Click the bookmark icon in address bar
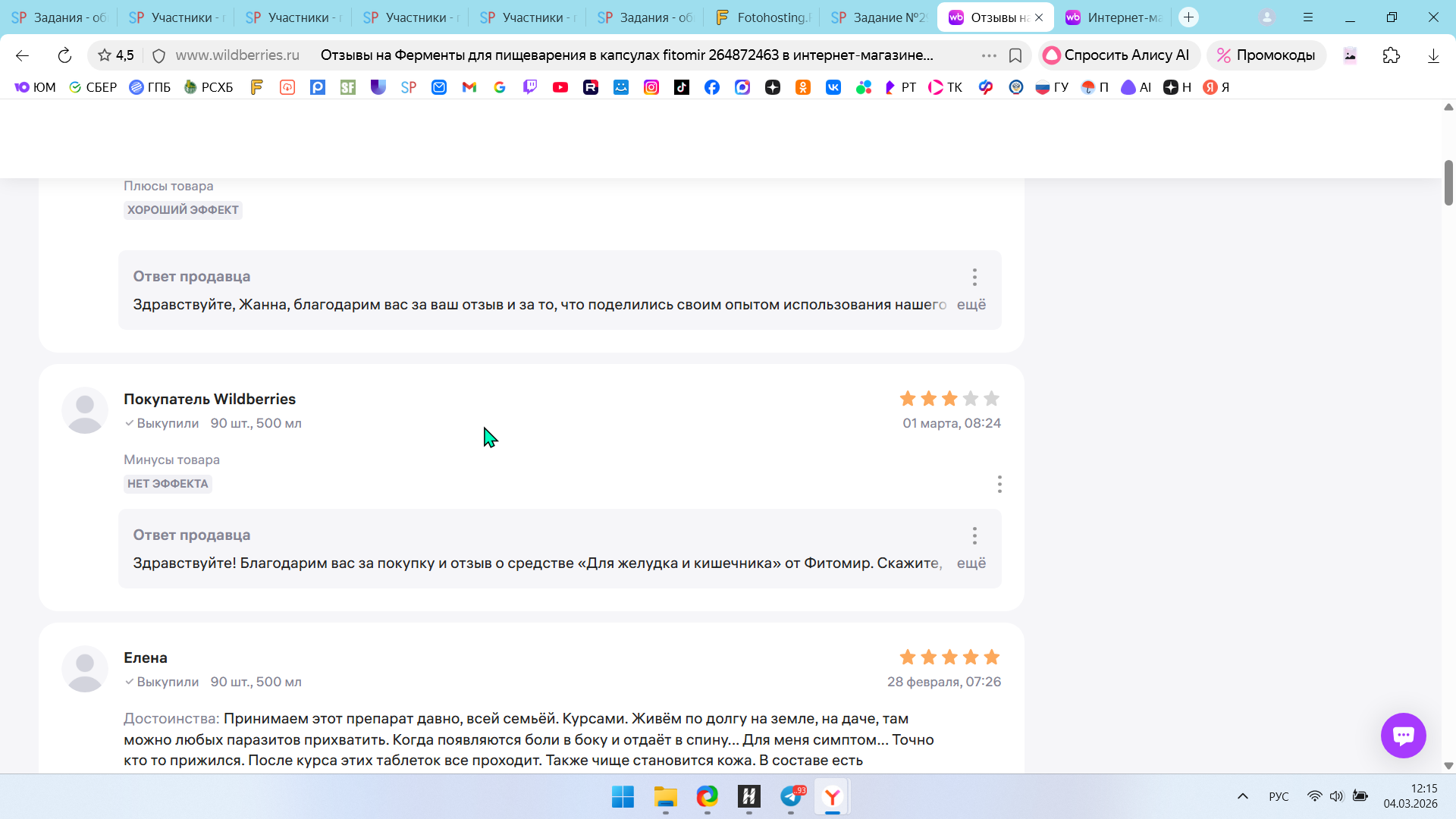Image resolution: width=1456 pixels, height=819 pixels. pyautogui.click(x=1015, y=55)
